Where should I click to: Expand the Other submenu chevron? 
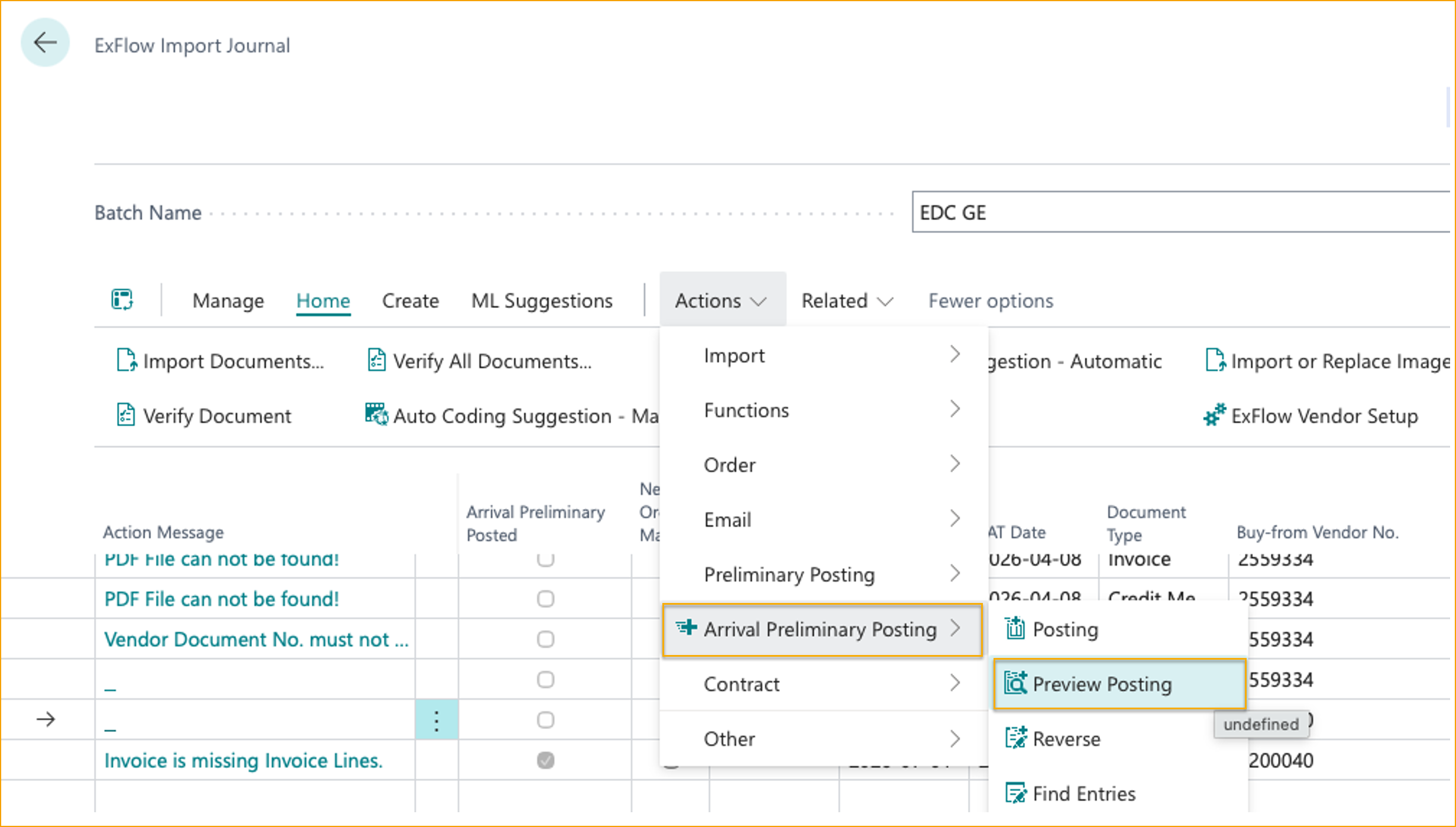coord(955,738)
